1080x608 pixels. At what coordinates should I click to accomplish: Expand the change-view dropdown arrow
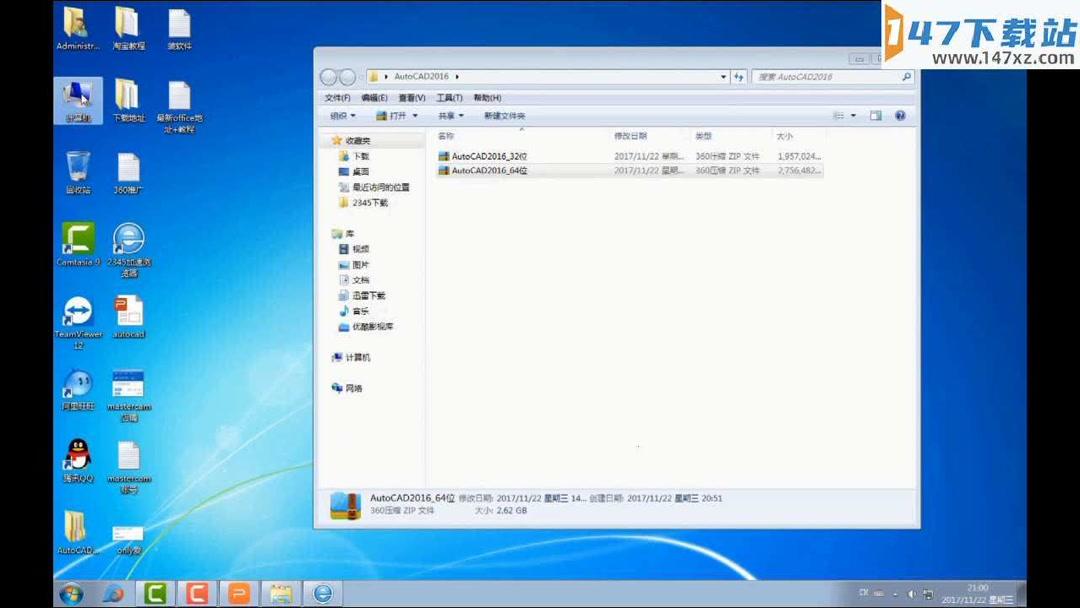pyautogui.click(x=852, y=115)
